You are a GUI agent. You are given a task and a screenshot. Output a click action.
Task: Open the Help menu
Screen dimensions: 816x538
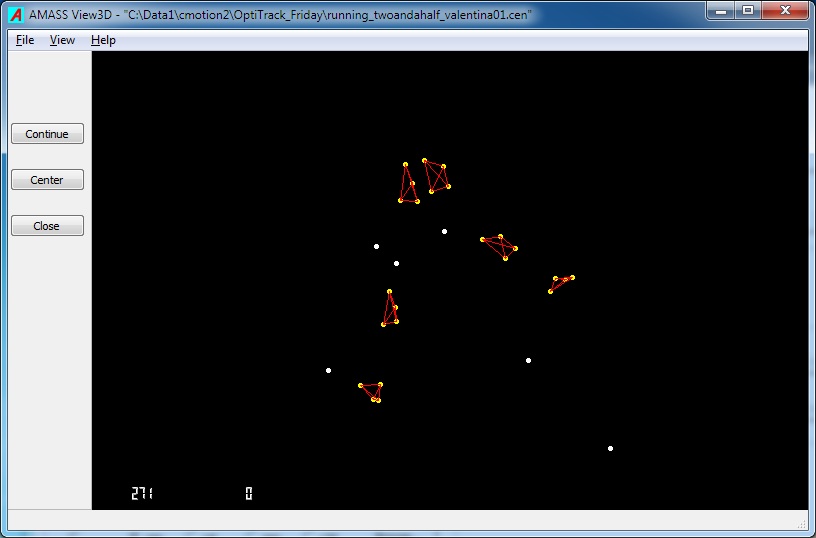tap(103, 40)
